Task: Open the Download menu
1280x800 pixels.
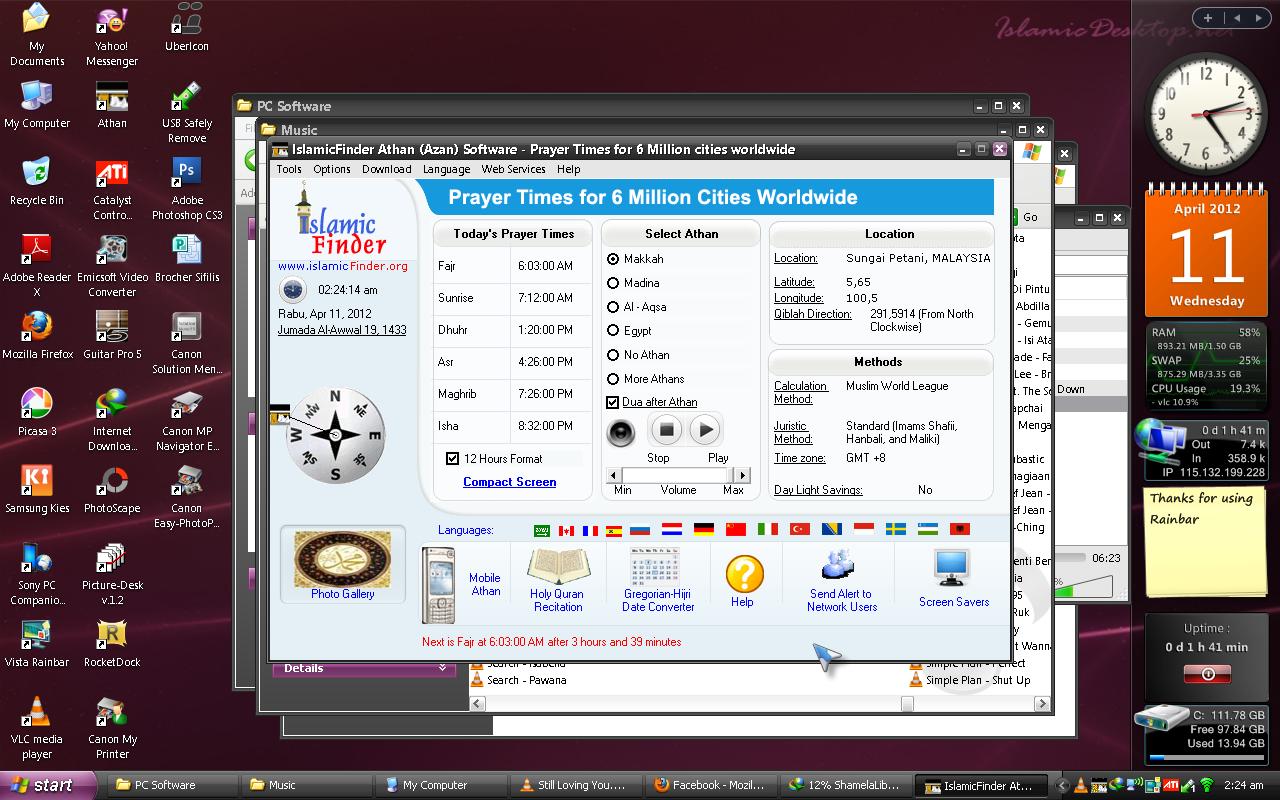Action: tap(387, 169)
